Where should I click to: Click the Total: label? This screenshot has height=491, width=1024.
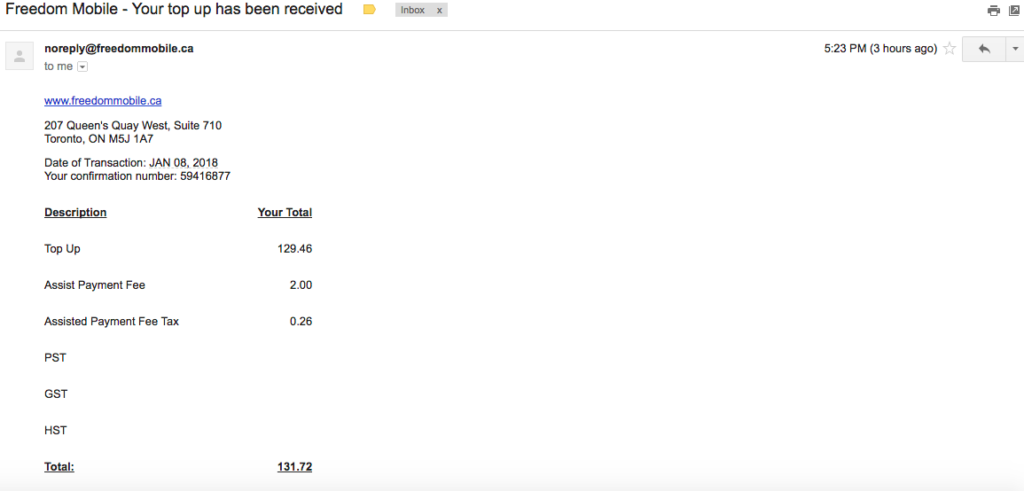point(59,467)
